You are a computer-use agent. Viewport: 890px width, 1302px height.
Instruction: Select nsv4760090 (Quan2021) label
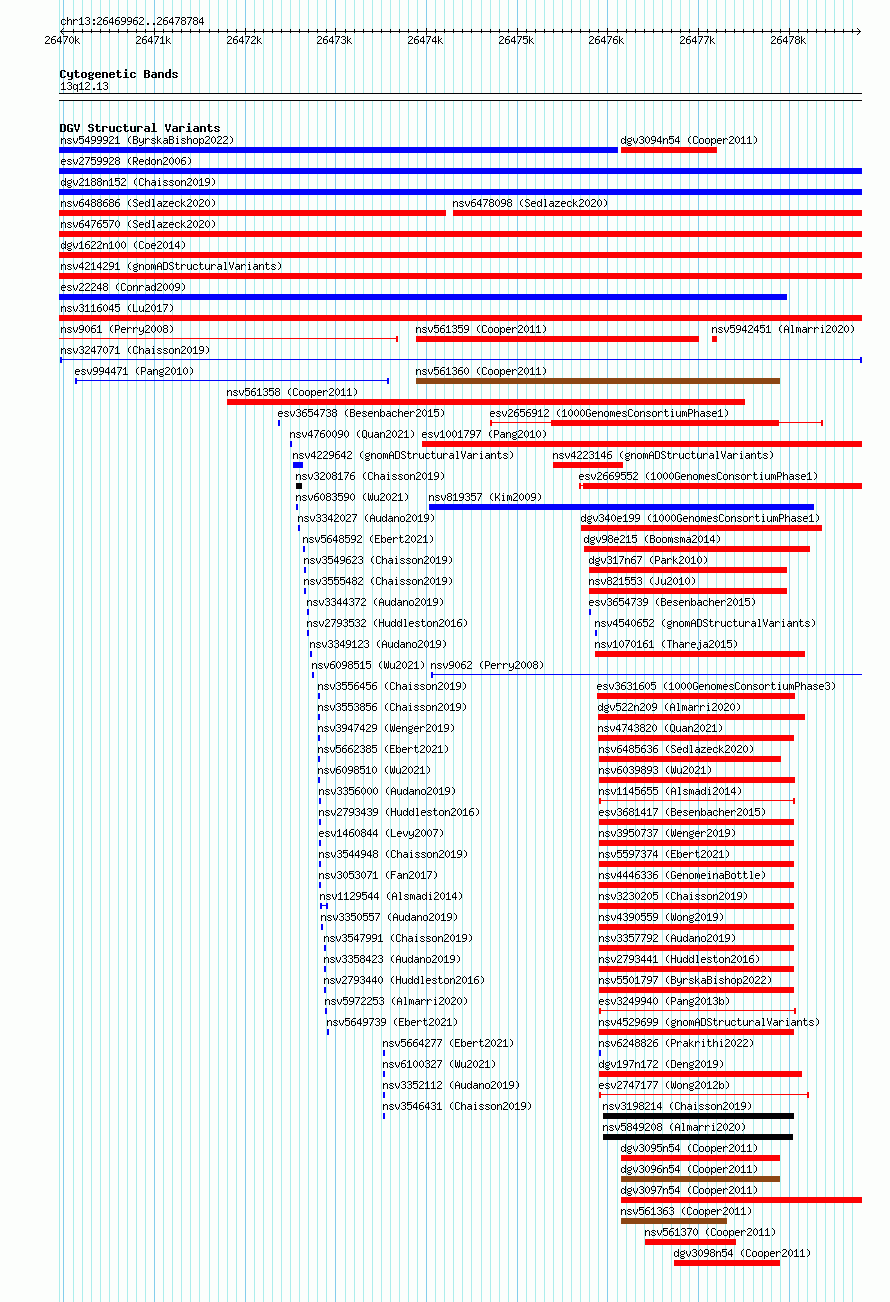tap(352, 434)
